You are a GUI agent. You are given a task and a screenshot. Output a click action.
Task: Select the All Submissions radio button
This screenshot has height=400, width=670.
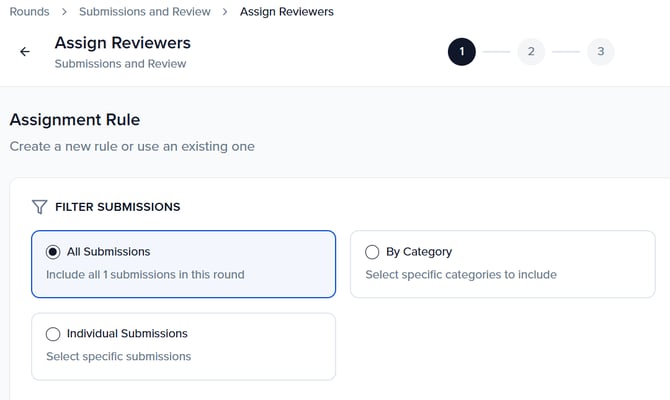(x=53, y=252)
